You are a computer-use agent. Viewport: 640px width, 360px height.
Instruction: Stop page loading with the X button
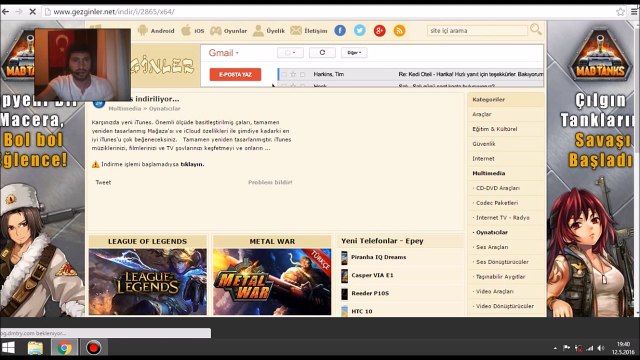coord(33,12)
